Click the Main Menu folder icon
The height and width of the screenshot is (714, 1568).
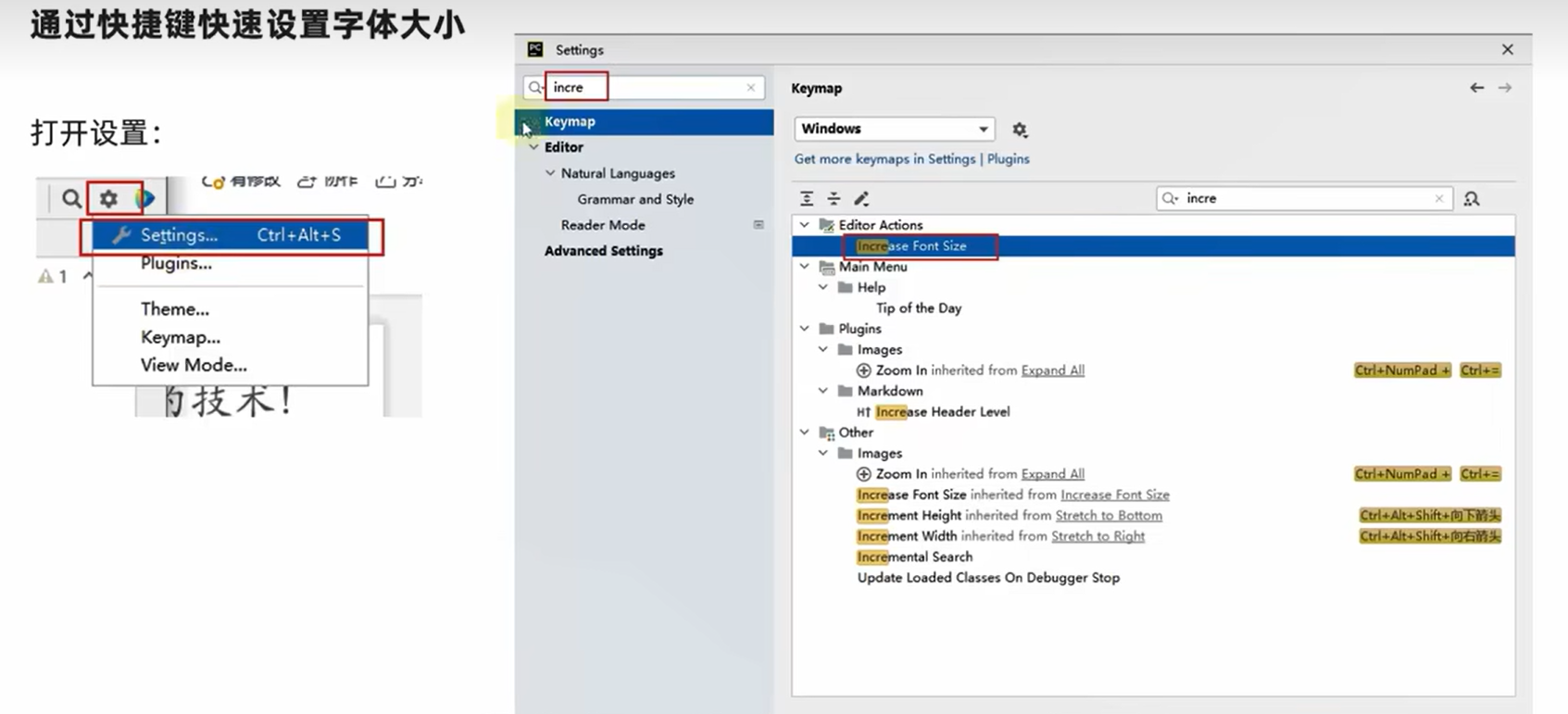pos(827,267)
